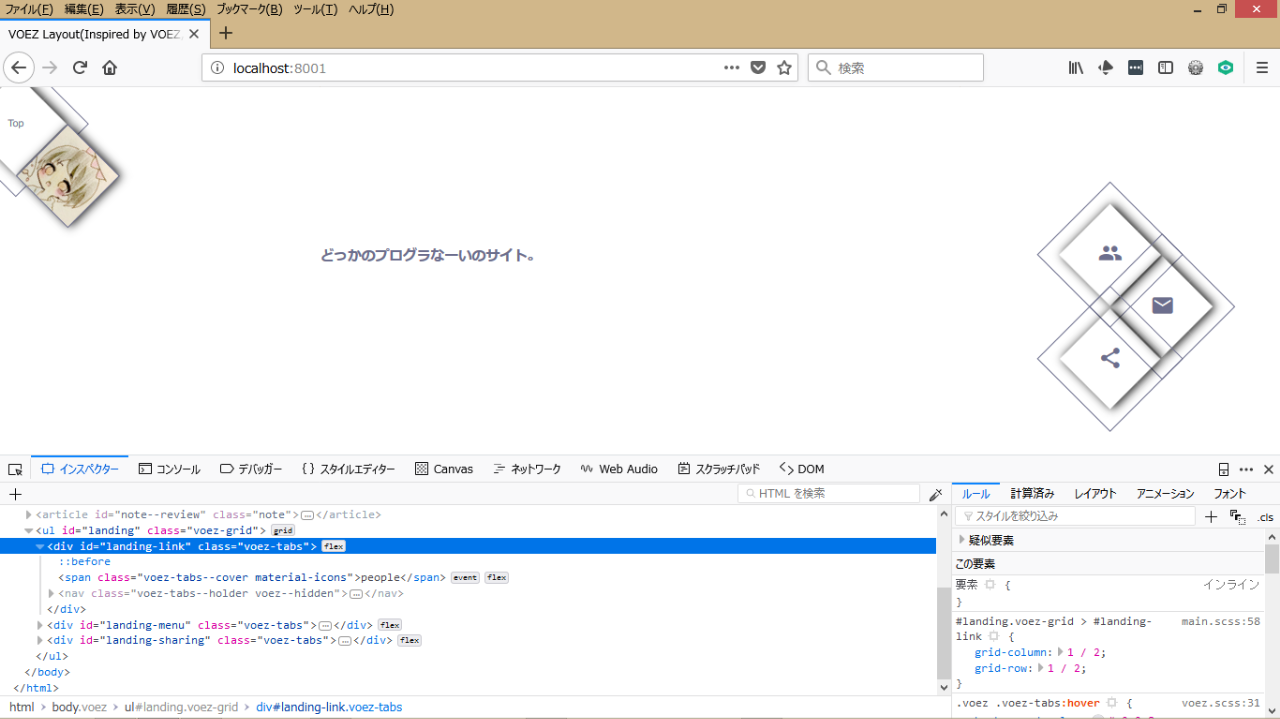Viewport: 1280px width, 719px height.
Task: Select ul#landing.voez-grid in the breadcrumb
Action: click(x=181, y=707)
